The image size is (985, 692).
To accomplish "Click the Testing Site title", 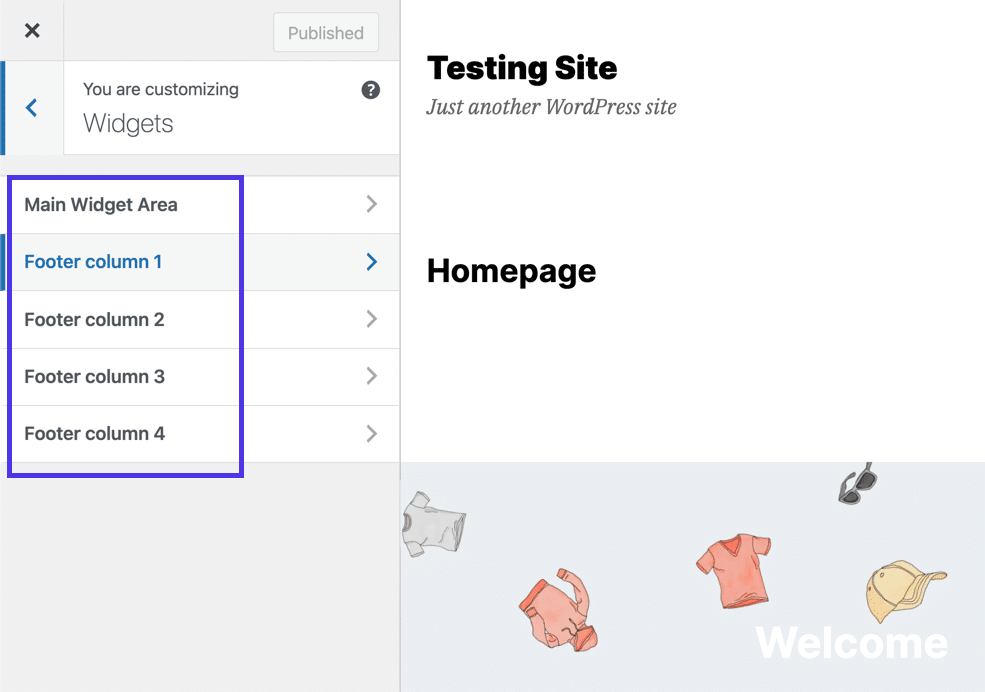I will coord(521,68).
